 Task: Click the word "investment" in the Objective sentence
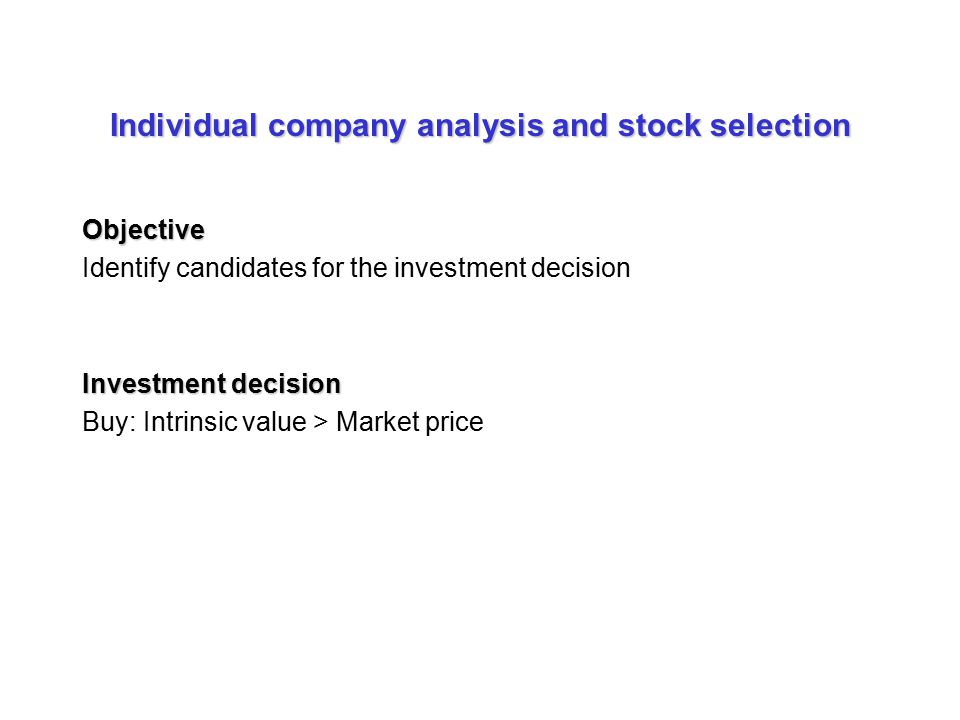(460, 268)
